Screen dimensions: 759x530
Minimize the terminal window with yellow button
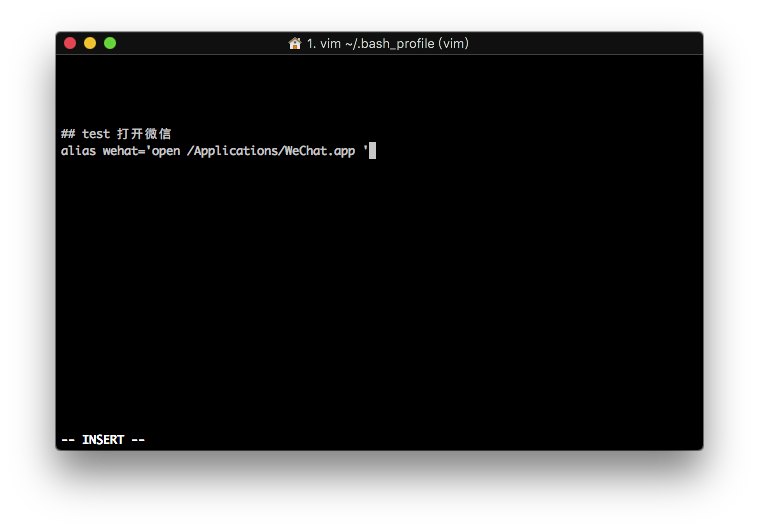90,44
